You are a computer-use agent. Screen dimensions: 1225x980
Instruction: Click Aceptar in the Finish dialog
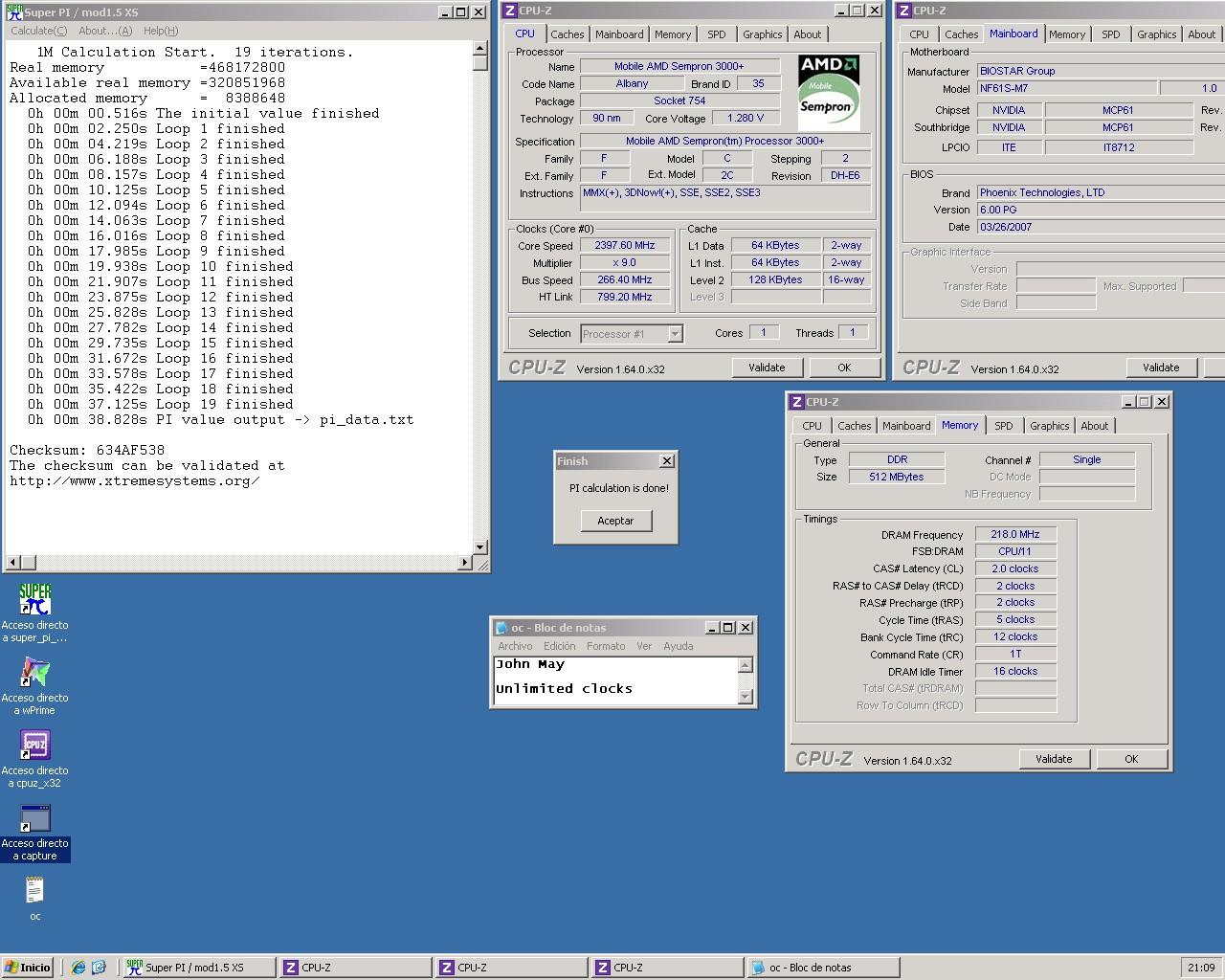coord(615,521)
